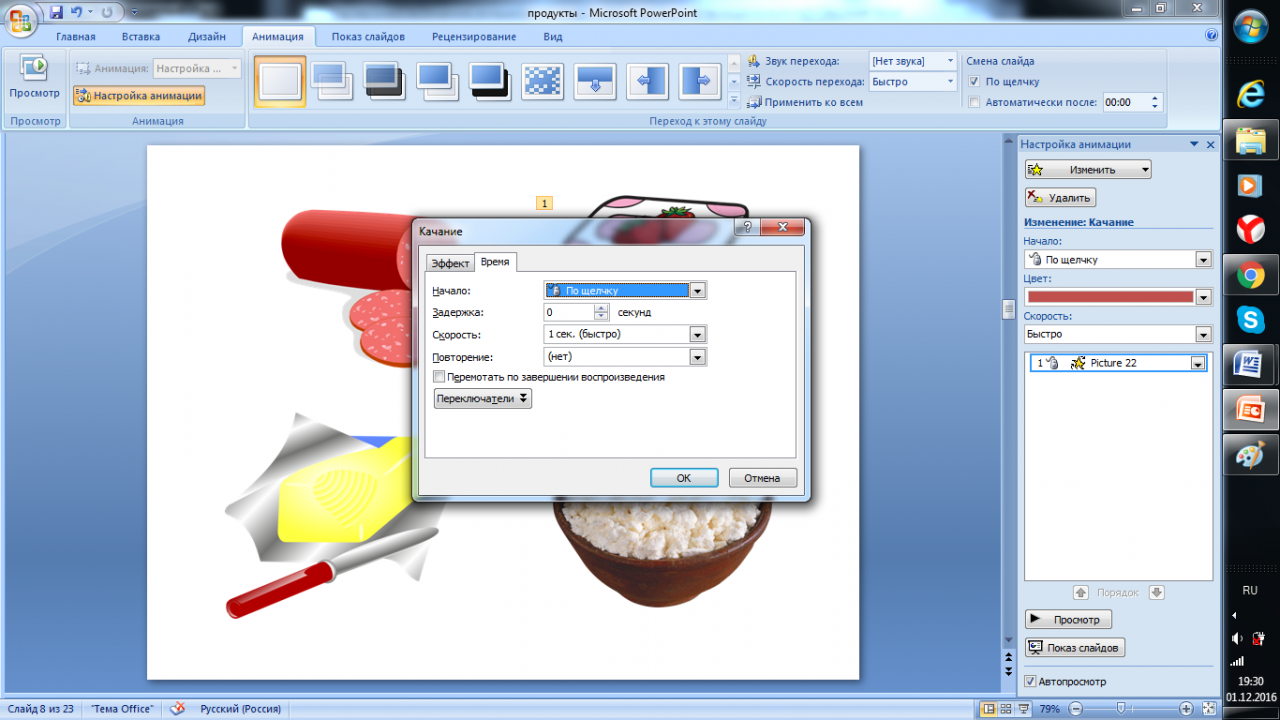Click the red color swatch under Цвет
The height and width of the screenshot is (720, 1280).
pos(1110,297)
